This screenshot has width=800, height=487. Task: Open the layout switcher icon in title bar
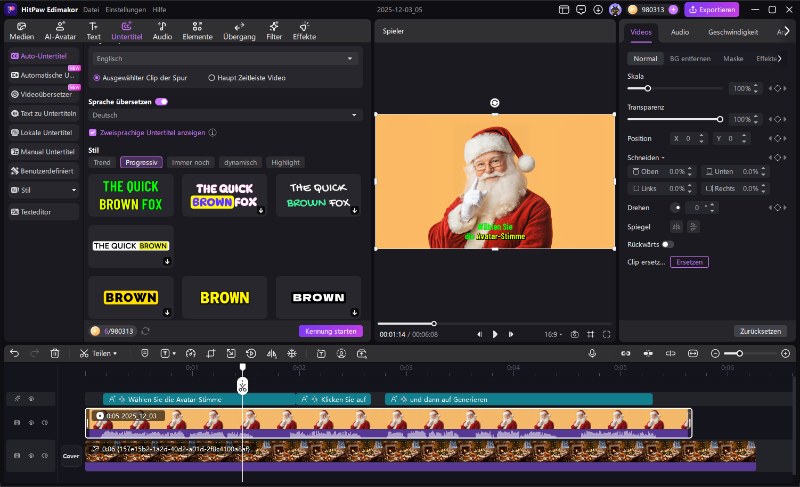(x=564, y=10)
